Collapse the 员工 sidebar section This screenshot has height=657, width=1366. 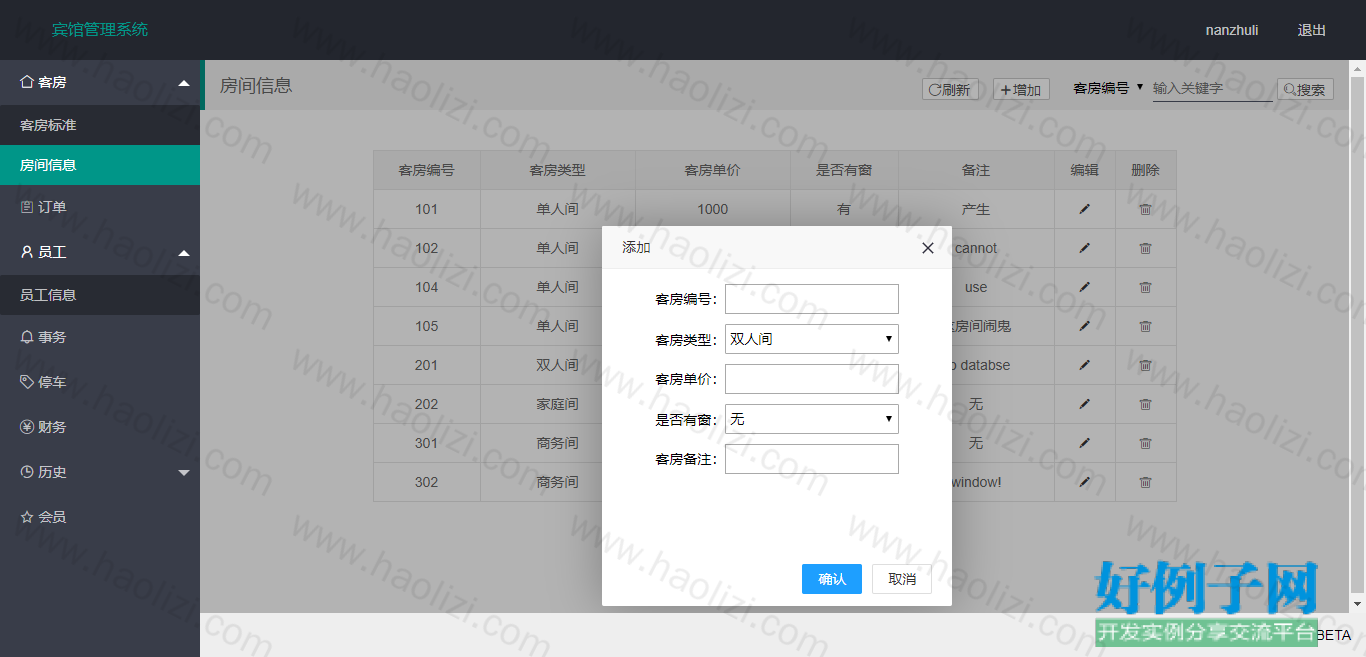[x=100, y=252]
